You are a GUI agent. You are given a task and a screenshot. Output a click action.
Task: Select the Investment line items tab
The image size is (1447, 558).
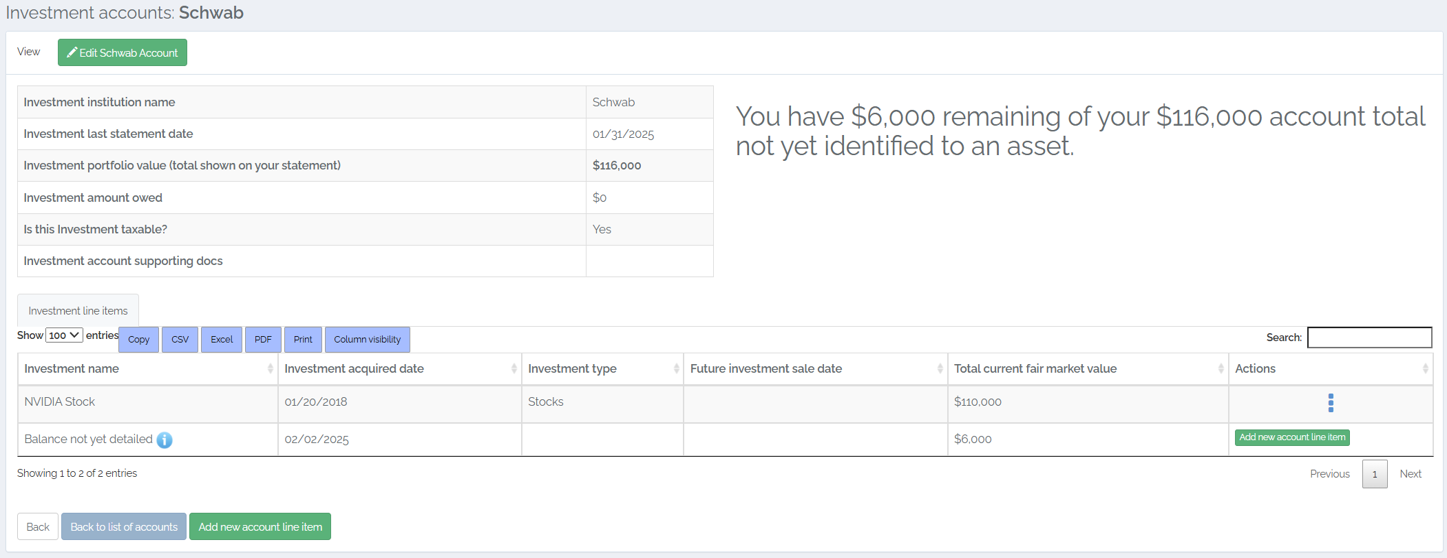(78, 311)
